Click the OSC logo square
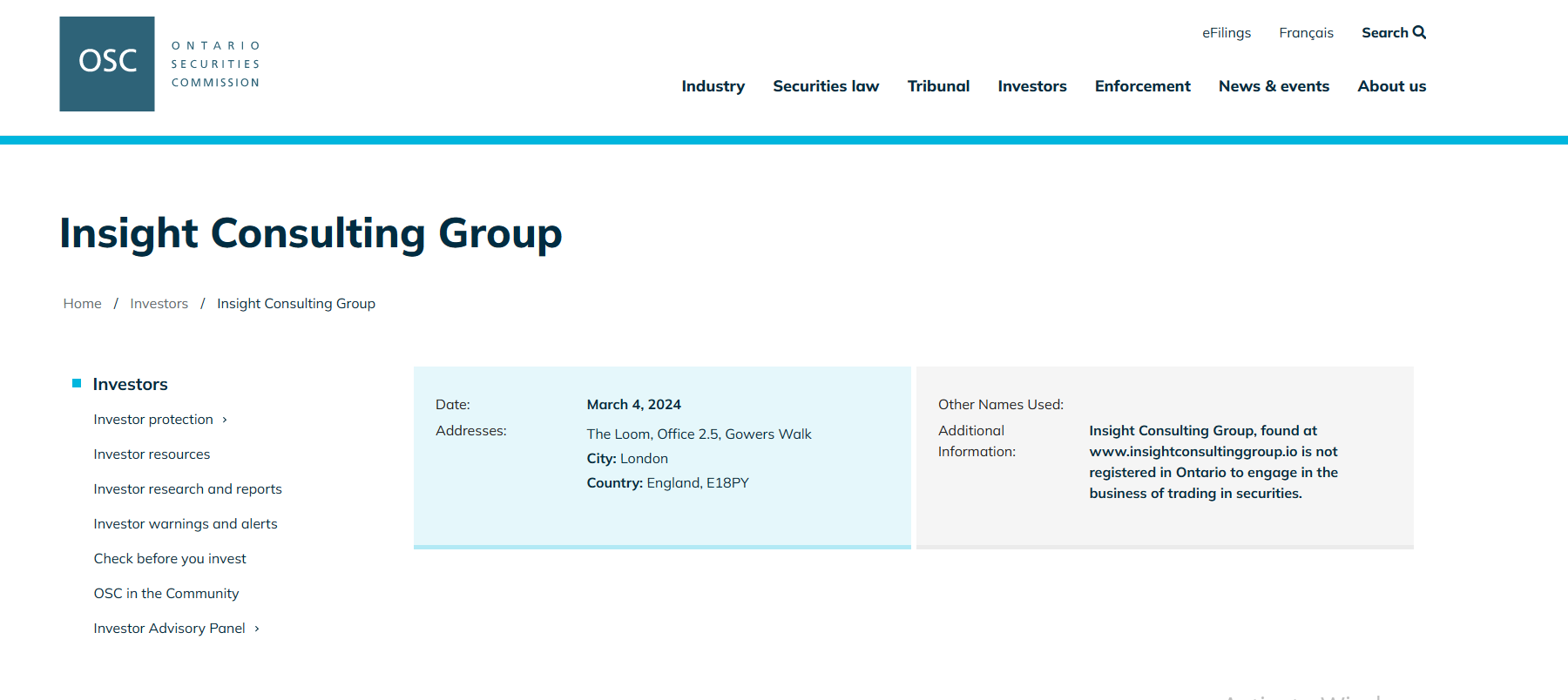The width and height of the screenshot is (1568, 700). (x=107, y=64)
